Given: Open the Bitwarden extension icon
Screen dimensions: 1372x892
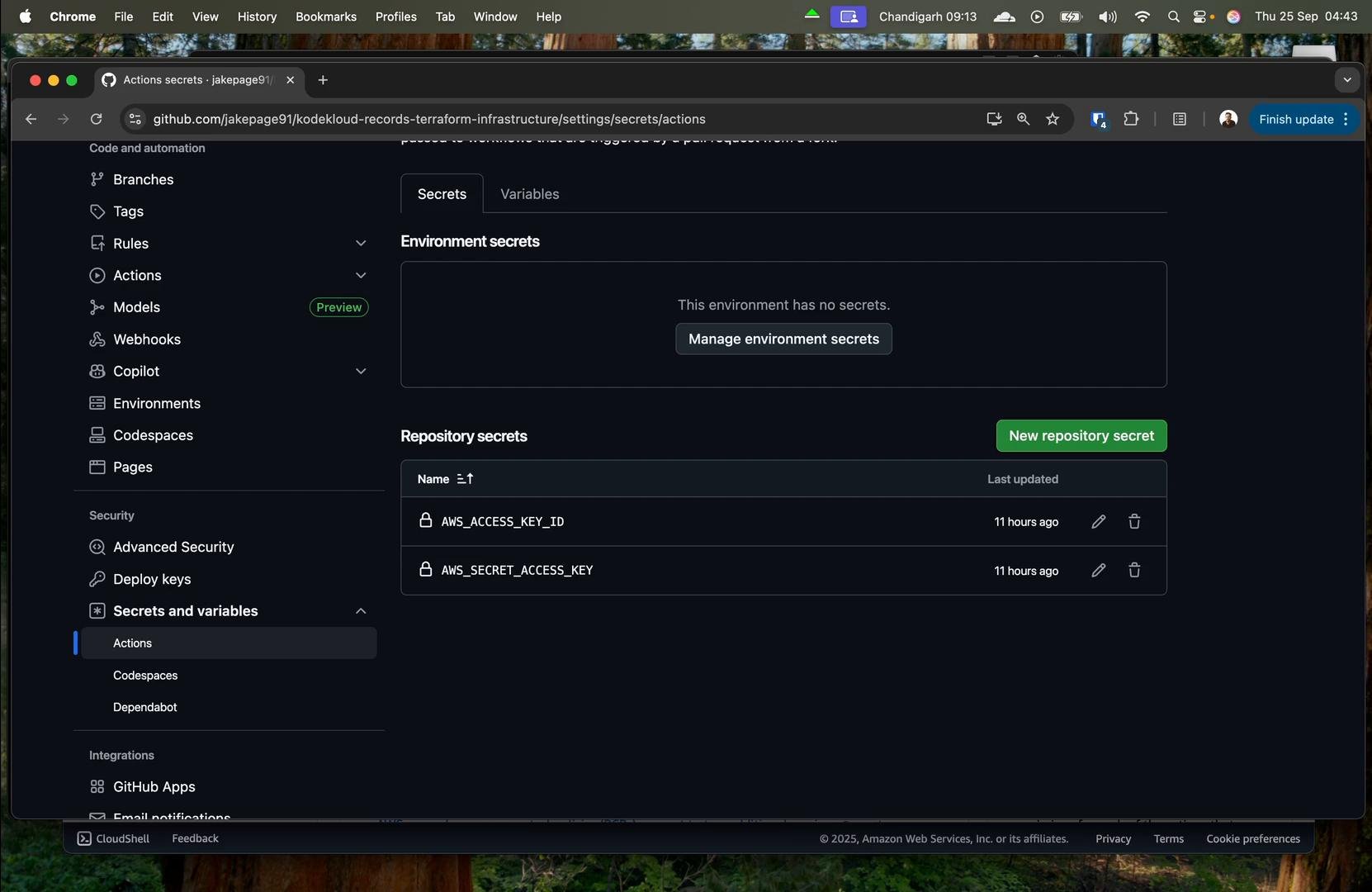Looking at the screenshot, I should 1098,120.
